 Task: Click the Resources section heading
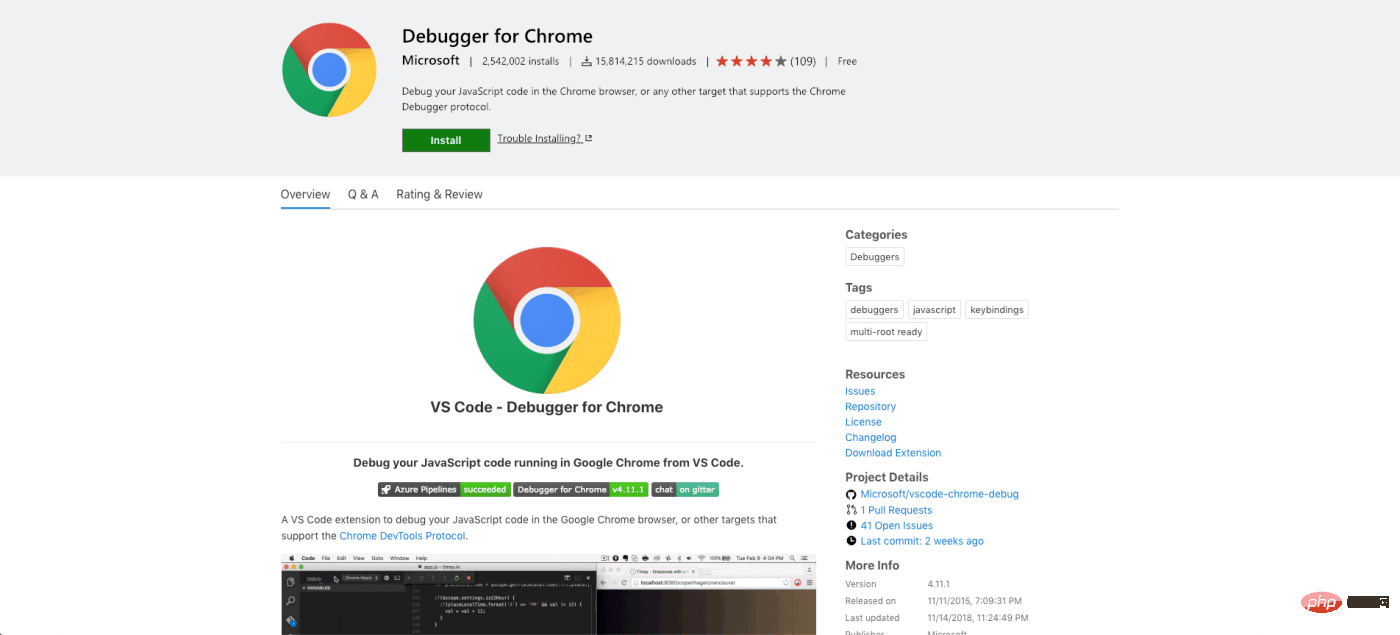point(875,374)
